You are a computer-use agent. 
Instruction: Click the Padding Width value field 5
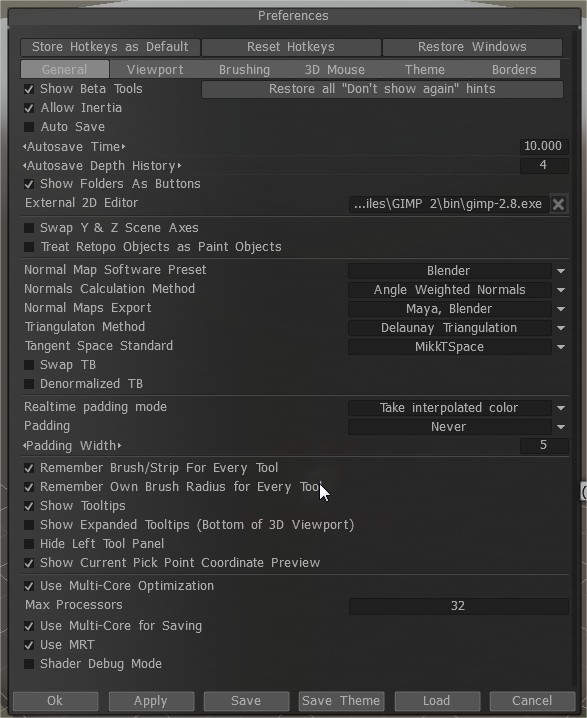tap(544, 445)
